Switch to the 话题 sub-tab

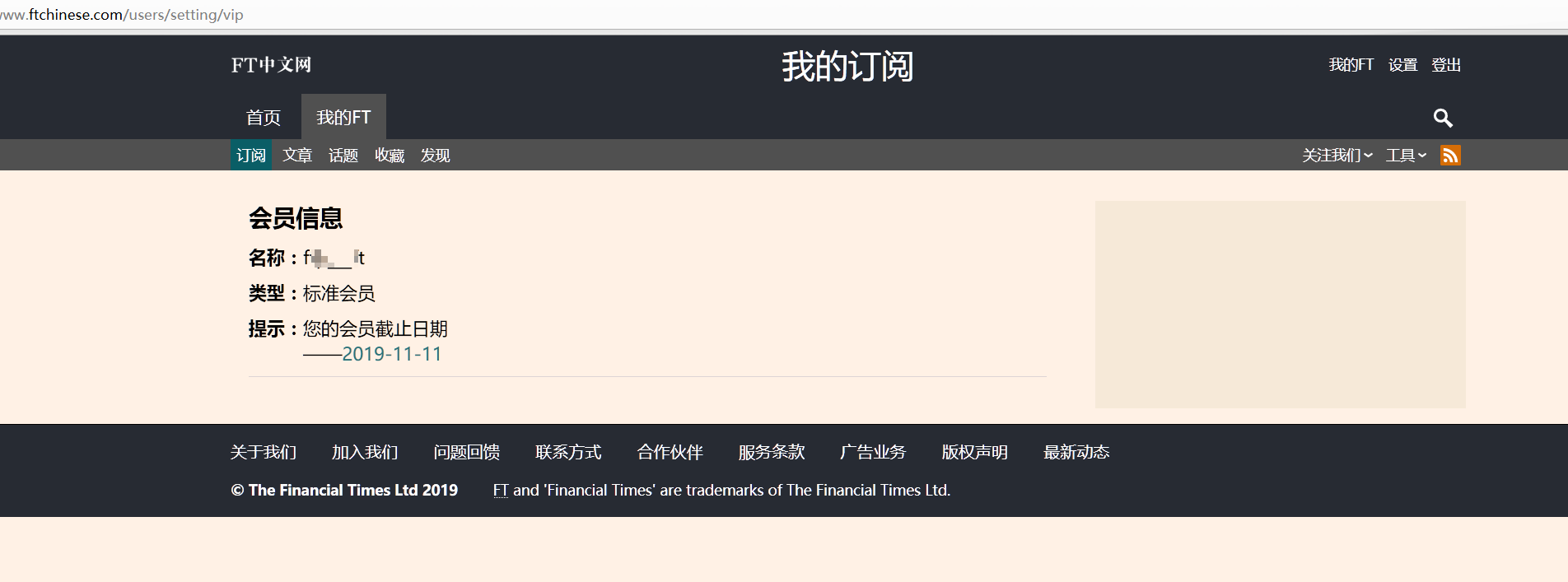point(343,156)
